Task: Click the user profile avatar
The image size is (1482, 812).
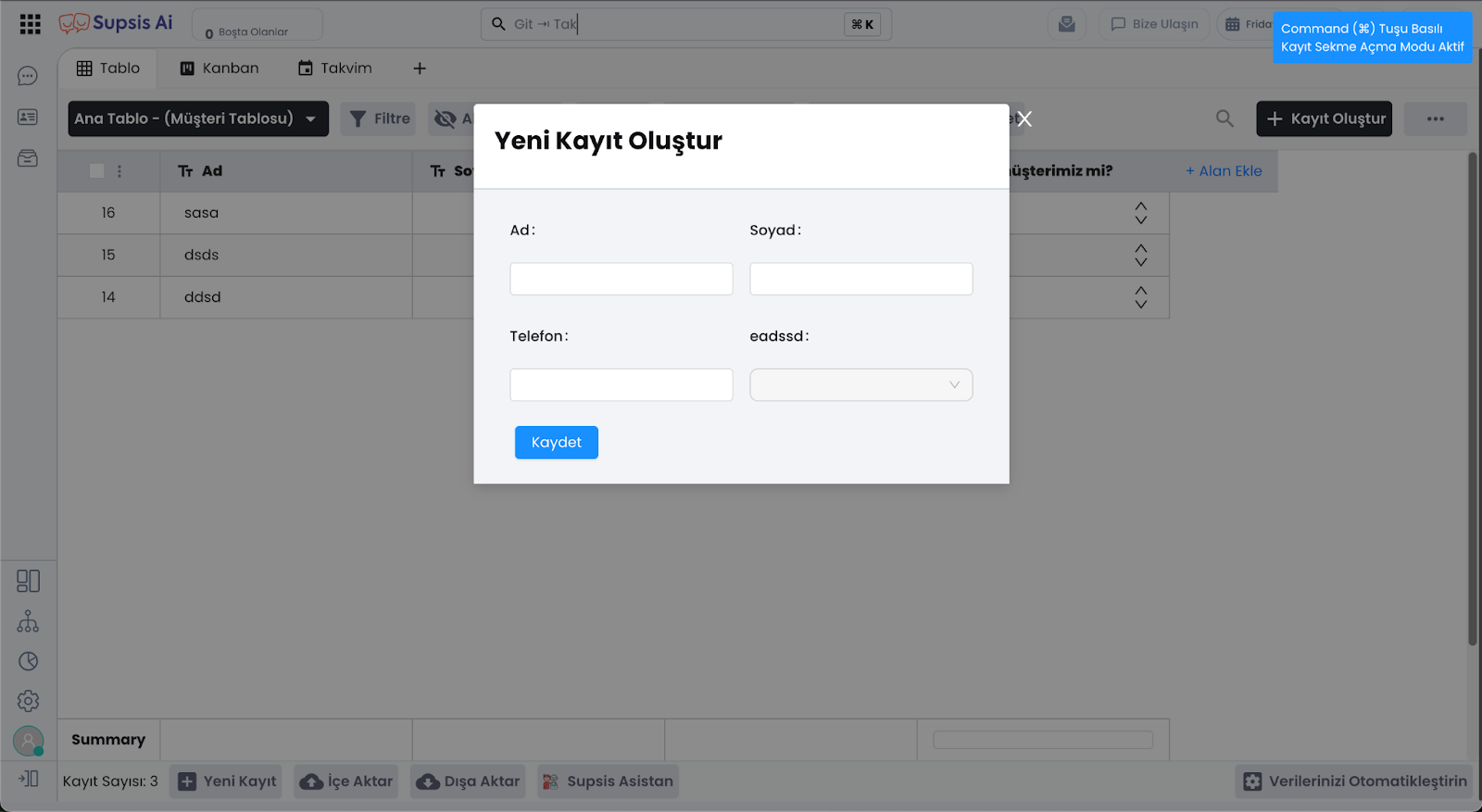Action: (x=28, y=741)
